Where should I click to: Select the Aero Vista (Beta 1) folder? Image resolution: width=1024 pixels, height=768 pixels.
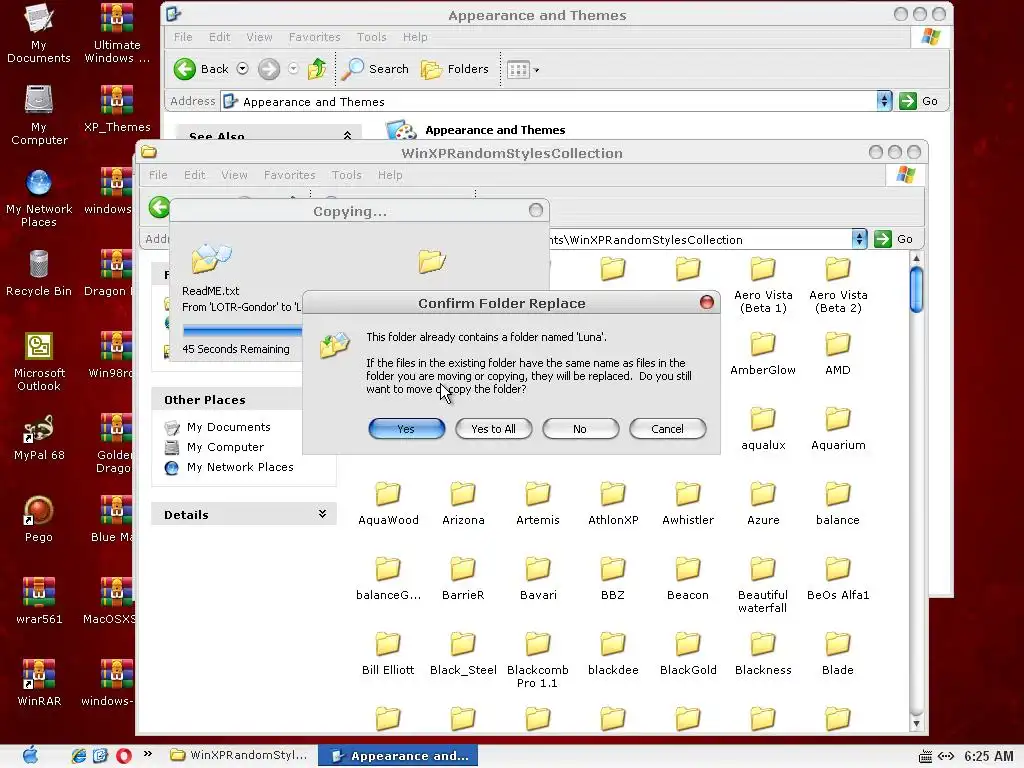coord(763,285)
